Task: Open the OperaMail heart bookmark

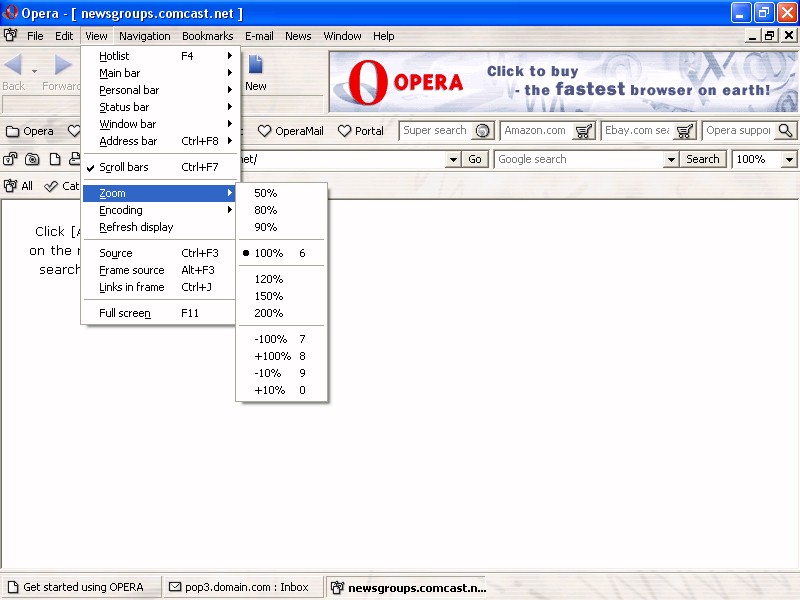Action: click(x=291, y=131)
